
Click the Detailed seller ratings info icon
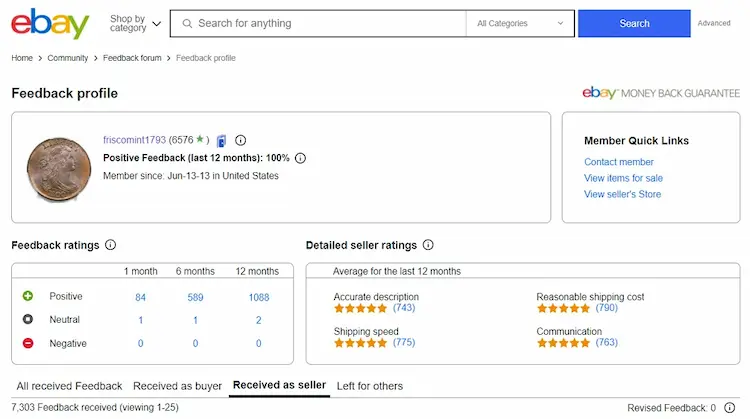point(428,245)
